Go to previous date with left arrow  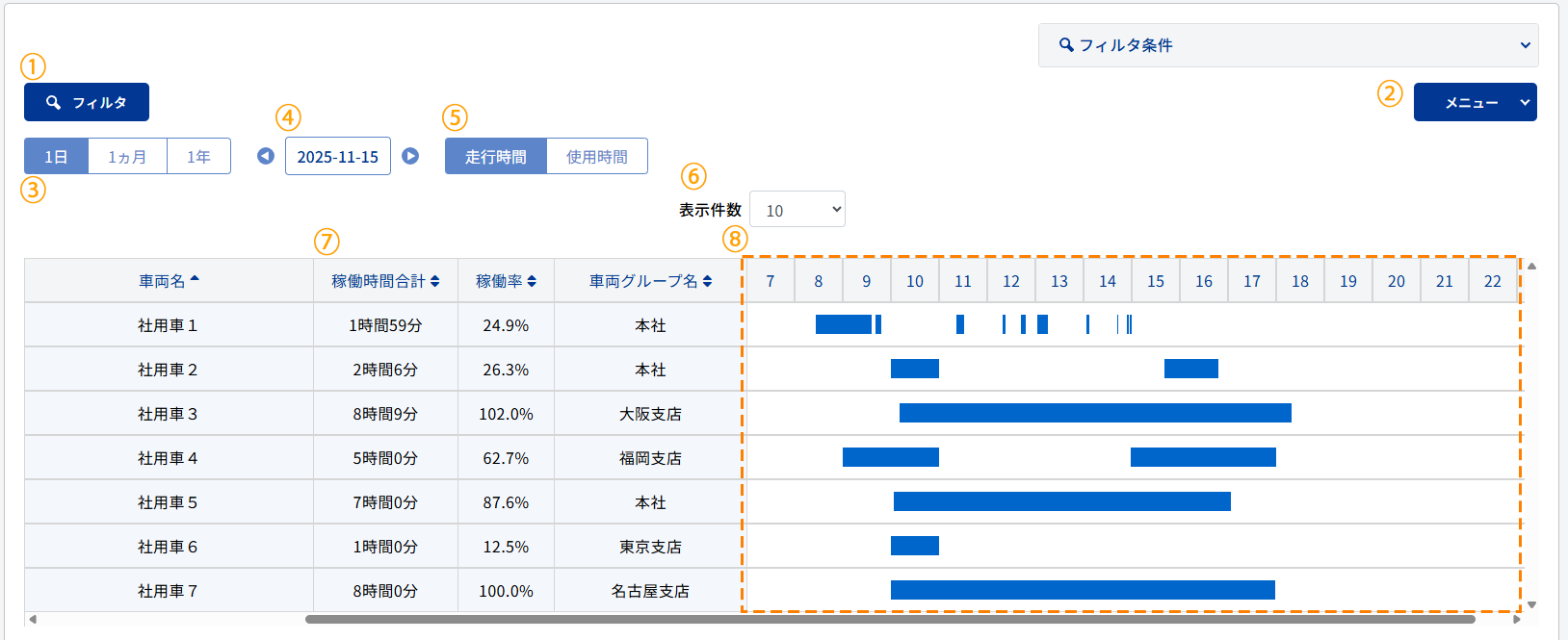coord(266,156)
